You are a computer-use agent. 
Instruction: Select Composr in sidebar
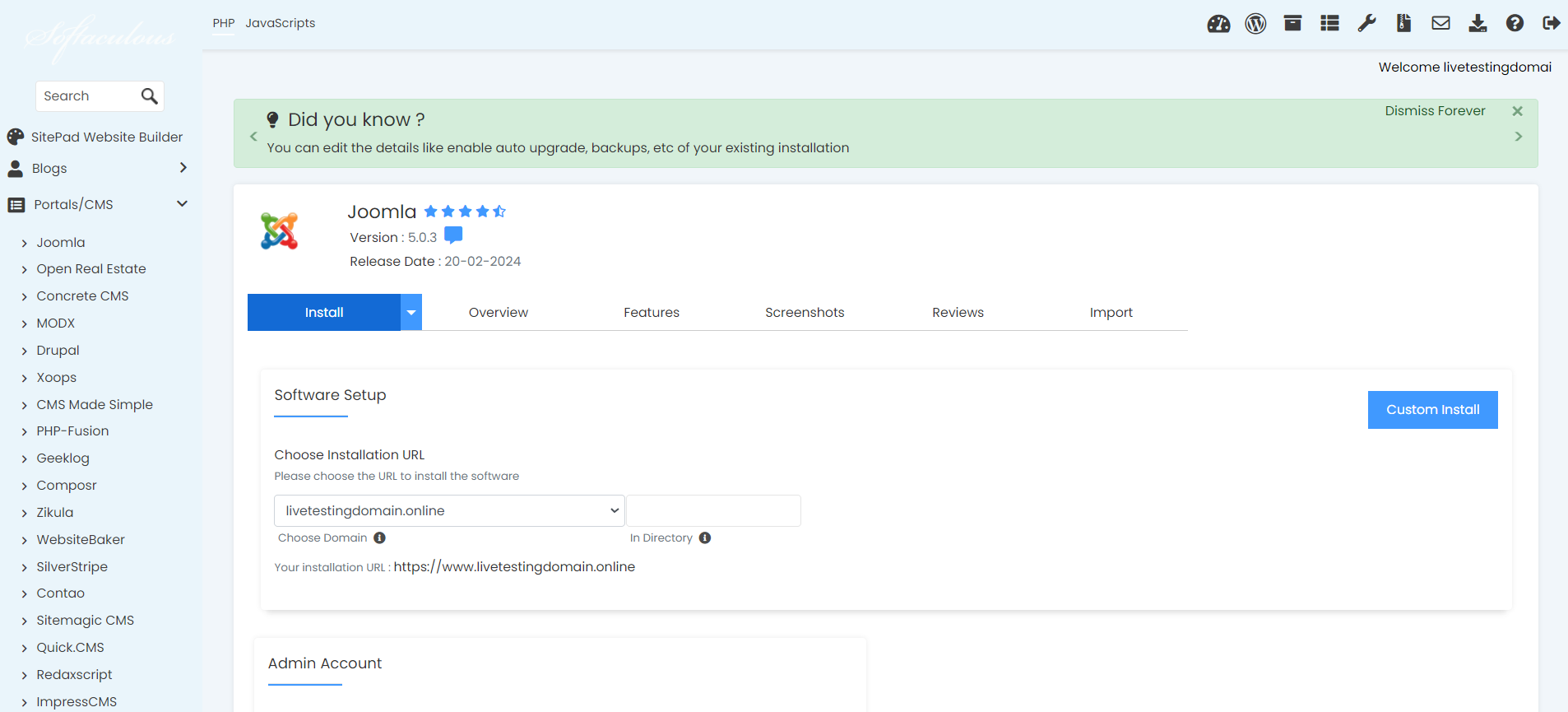(x=67, y=486)
